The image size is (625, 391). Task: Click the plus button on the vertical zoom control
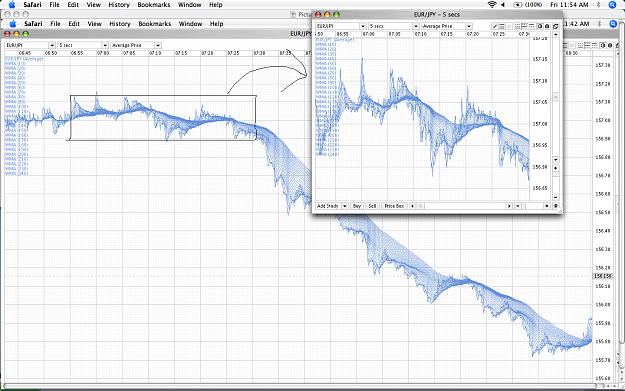[556, 168]
